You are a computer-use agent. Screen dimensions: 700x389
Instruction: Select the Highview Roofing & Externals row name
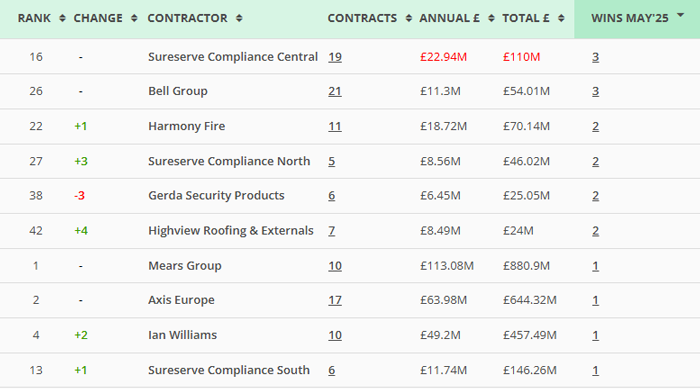coord(231,231)
